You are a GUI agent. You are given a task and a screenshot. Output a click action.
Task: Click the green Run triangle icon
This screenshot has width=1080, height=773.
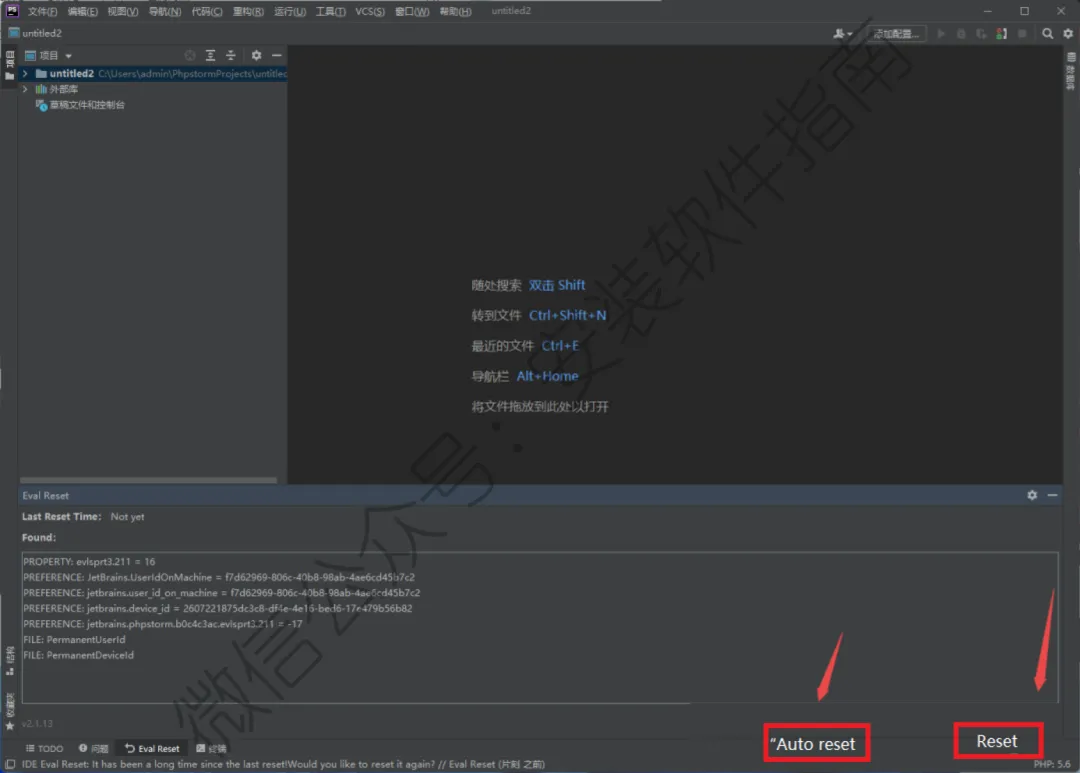coord(941,33)
